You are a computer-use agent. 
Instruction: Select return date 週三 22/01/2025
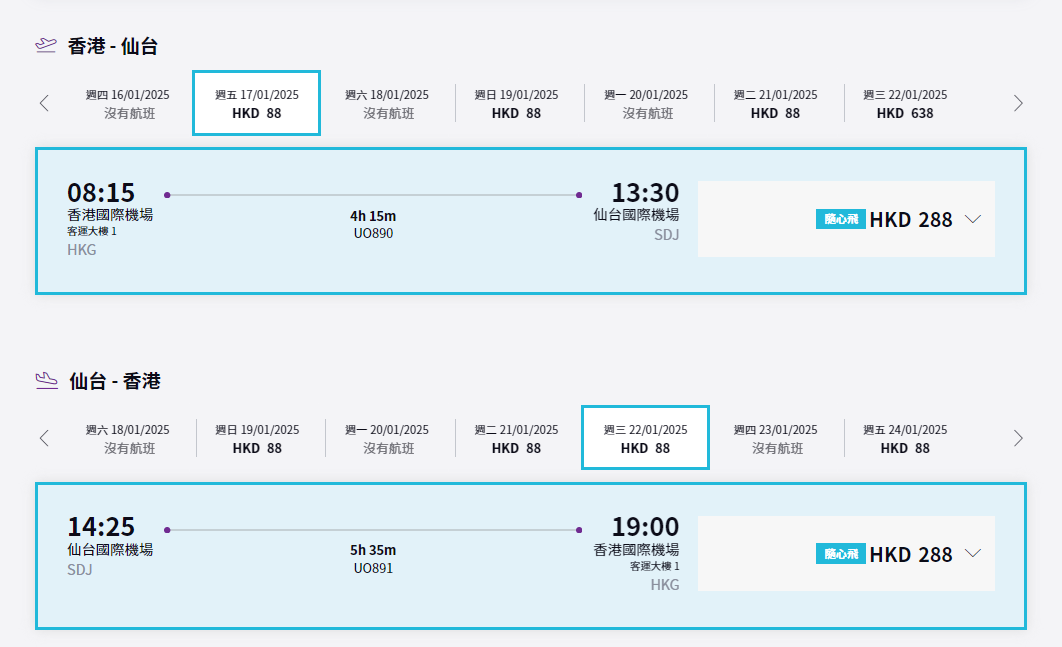pos(645,438)
